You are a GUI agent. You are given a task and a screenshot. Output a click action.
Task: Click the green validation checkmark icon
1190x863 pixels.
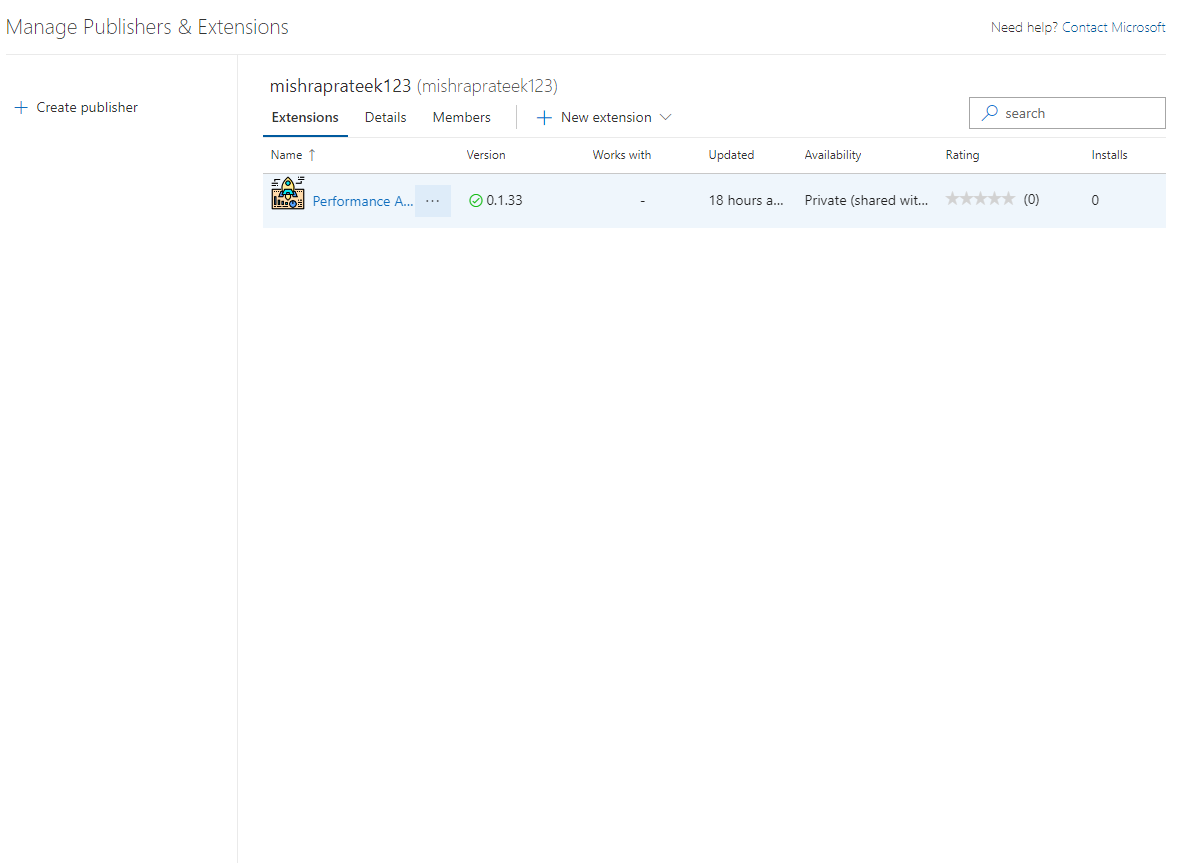[476, 200]
